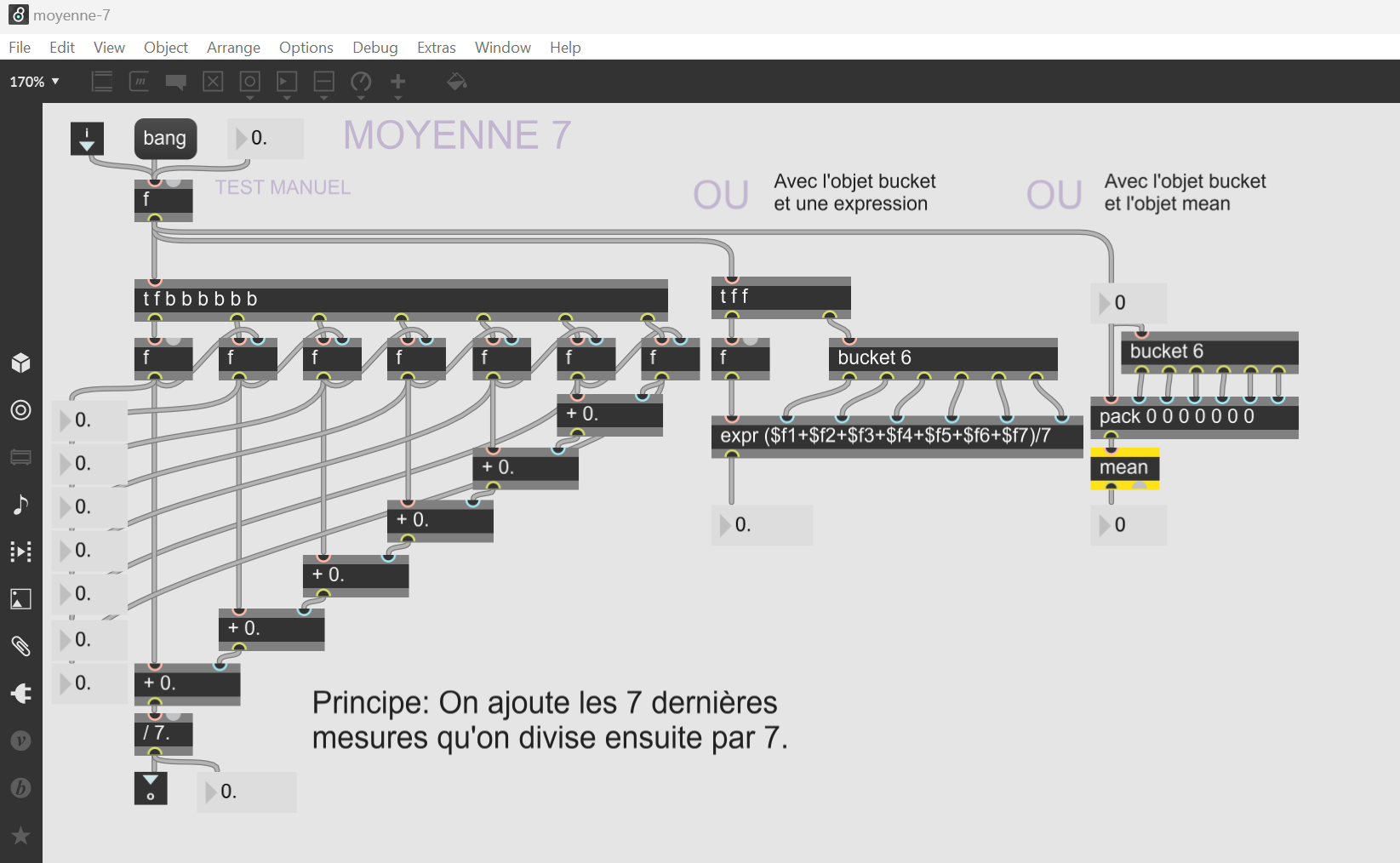
Task: Open the BEAP 'b' sidebar icon
Action: tap(21, 788)
